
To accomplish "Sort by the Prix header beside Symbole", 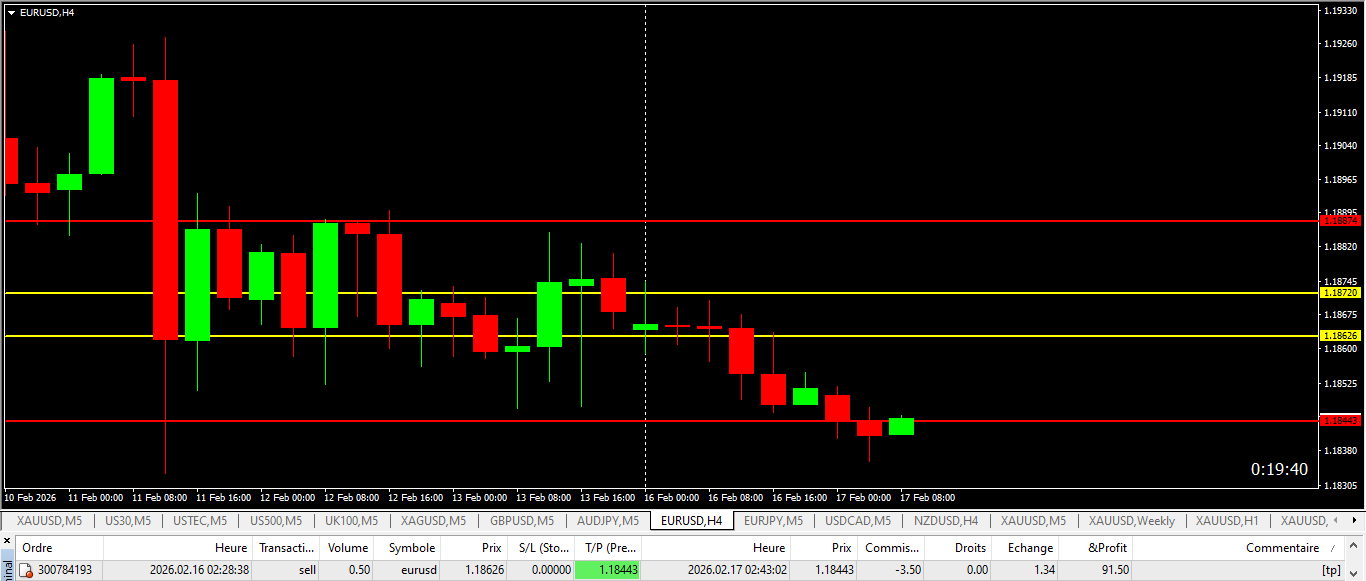I will (x=473, y=548).
